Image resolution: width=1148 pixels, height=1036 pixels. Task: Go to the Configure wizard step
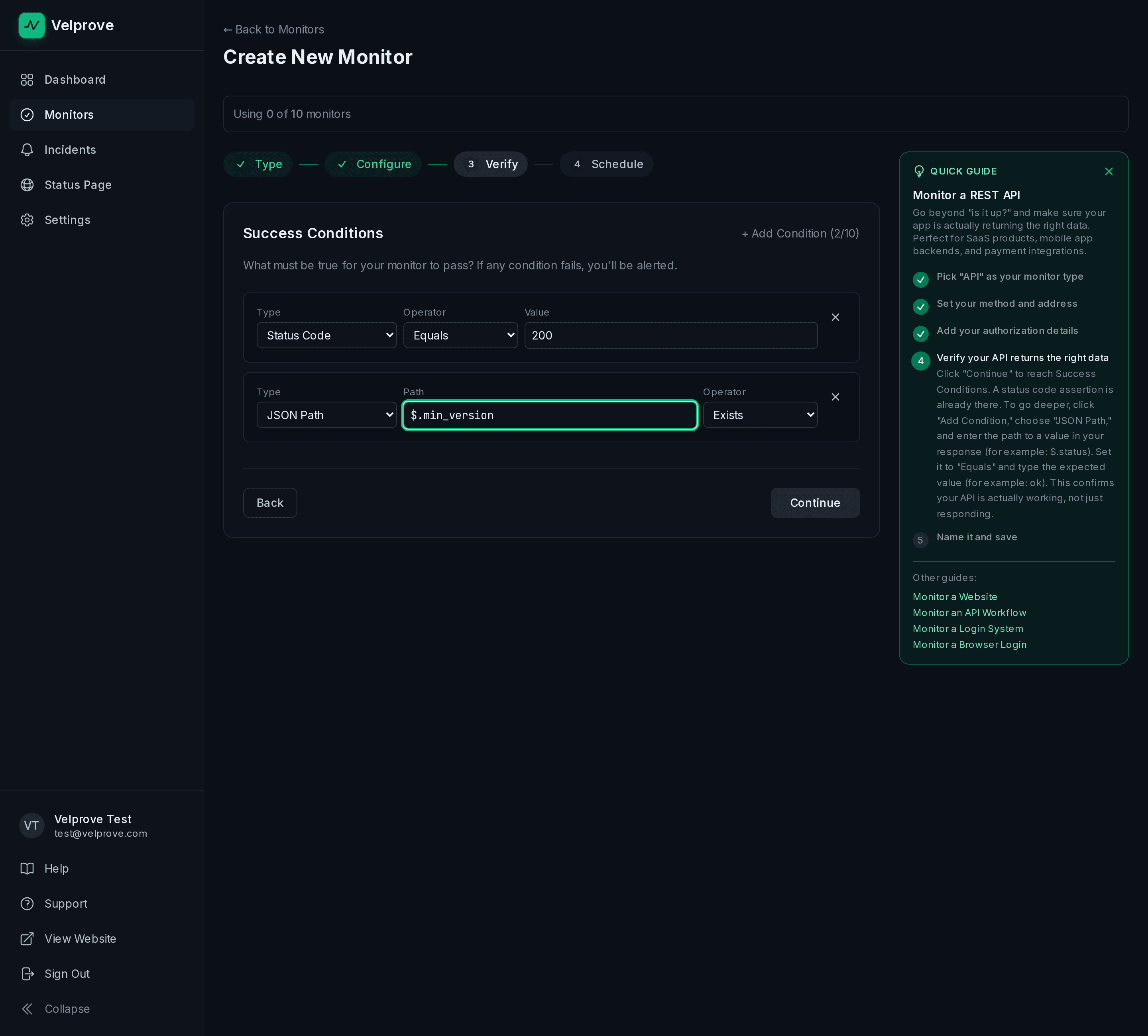point(373,165)
